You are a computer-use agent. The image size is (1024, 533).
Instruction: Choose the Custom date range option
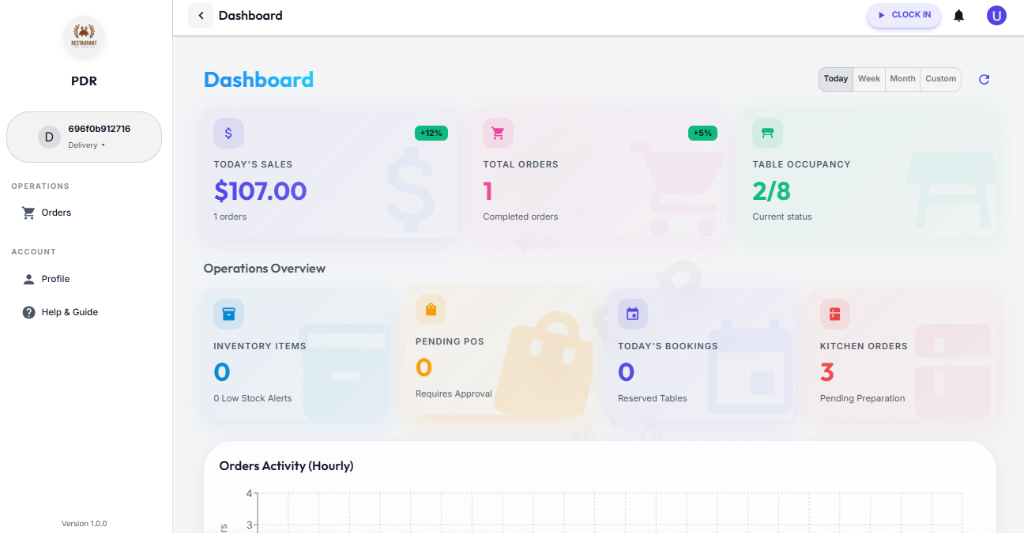click(940, 79)
